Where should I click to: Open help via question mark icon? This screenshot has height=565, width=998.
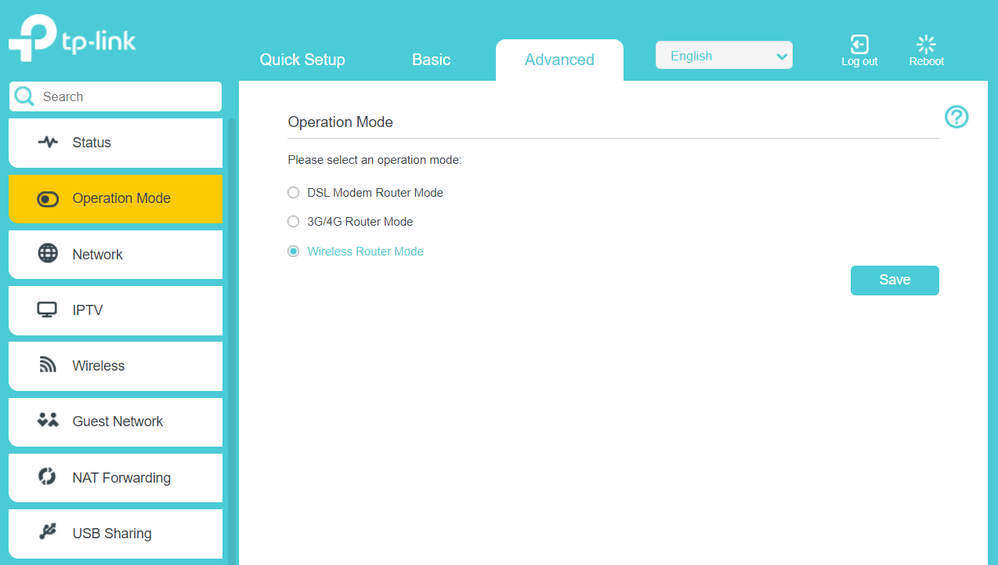[956, 117]
